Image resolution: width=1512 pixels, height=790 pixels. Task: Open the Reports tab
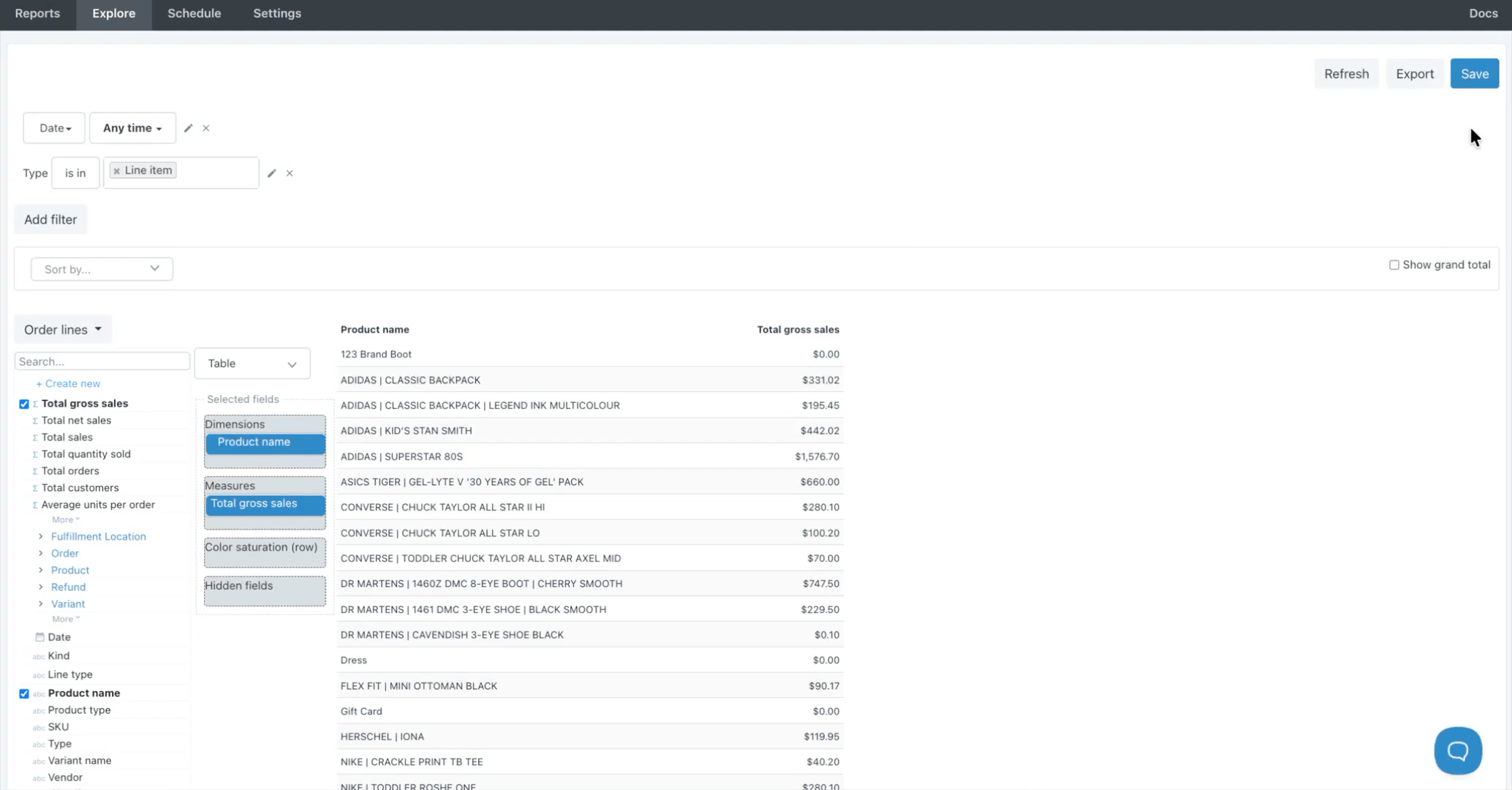point(37,14)
